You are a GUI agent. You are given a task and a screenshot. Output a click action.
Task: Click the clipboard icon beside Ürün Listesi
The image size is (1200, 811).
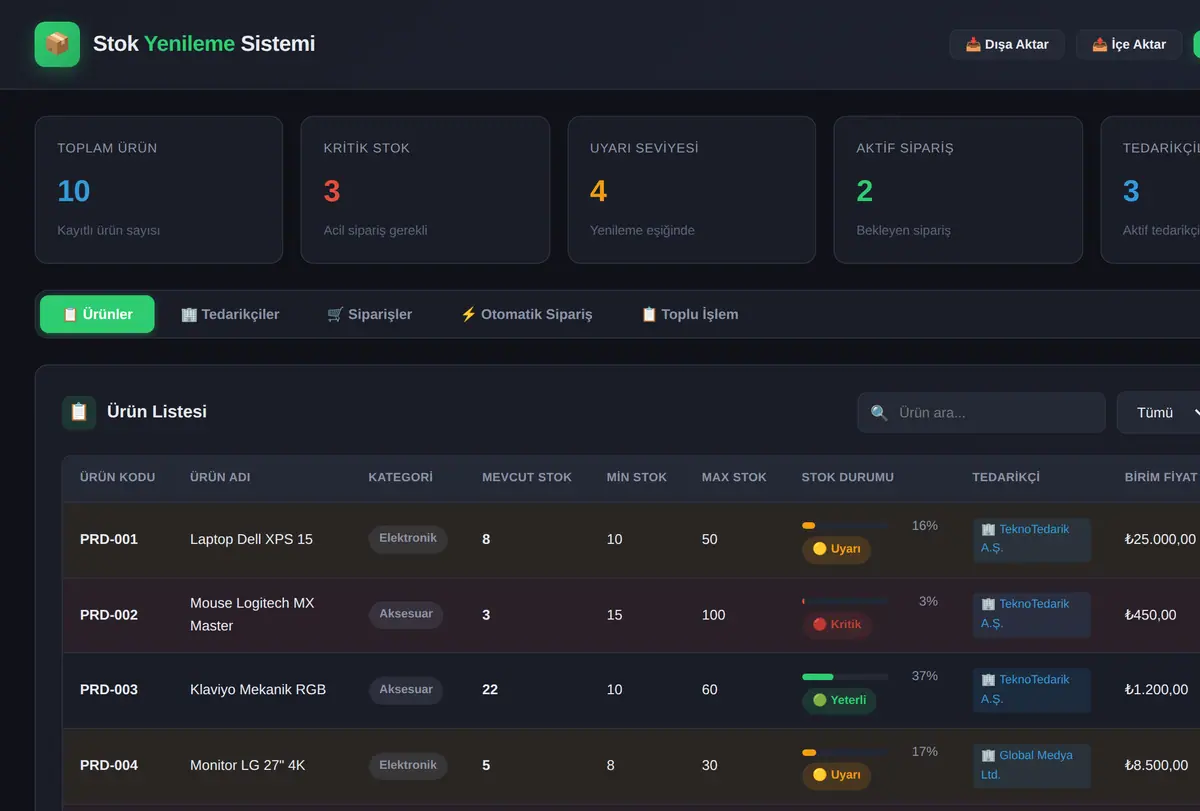point(79,412)
